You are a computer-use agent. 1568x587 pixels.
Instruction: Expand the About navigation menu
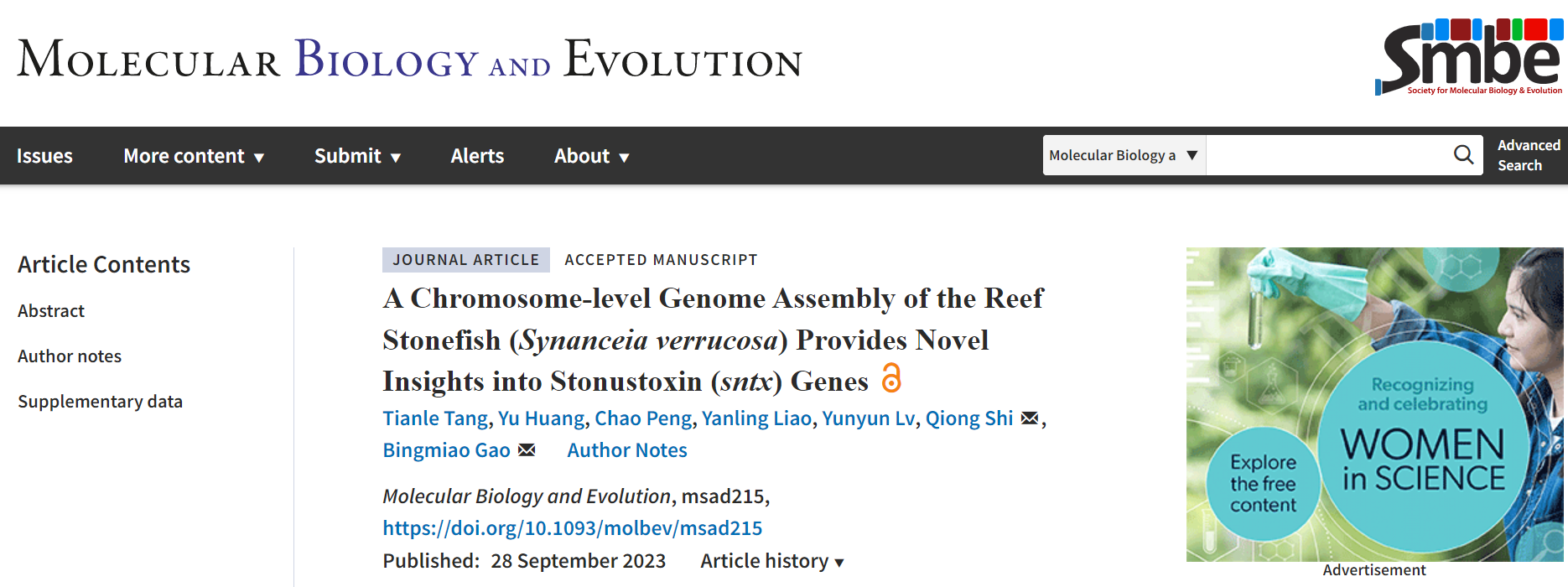coord(591,156)
